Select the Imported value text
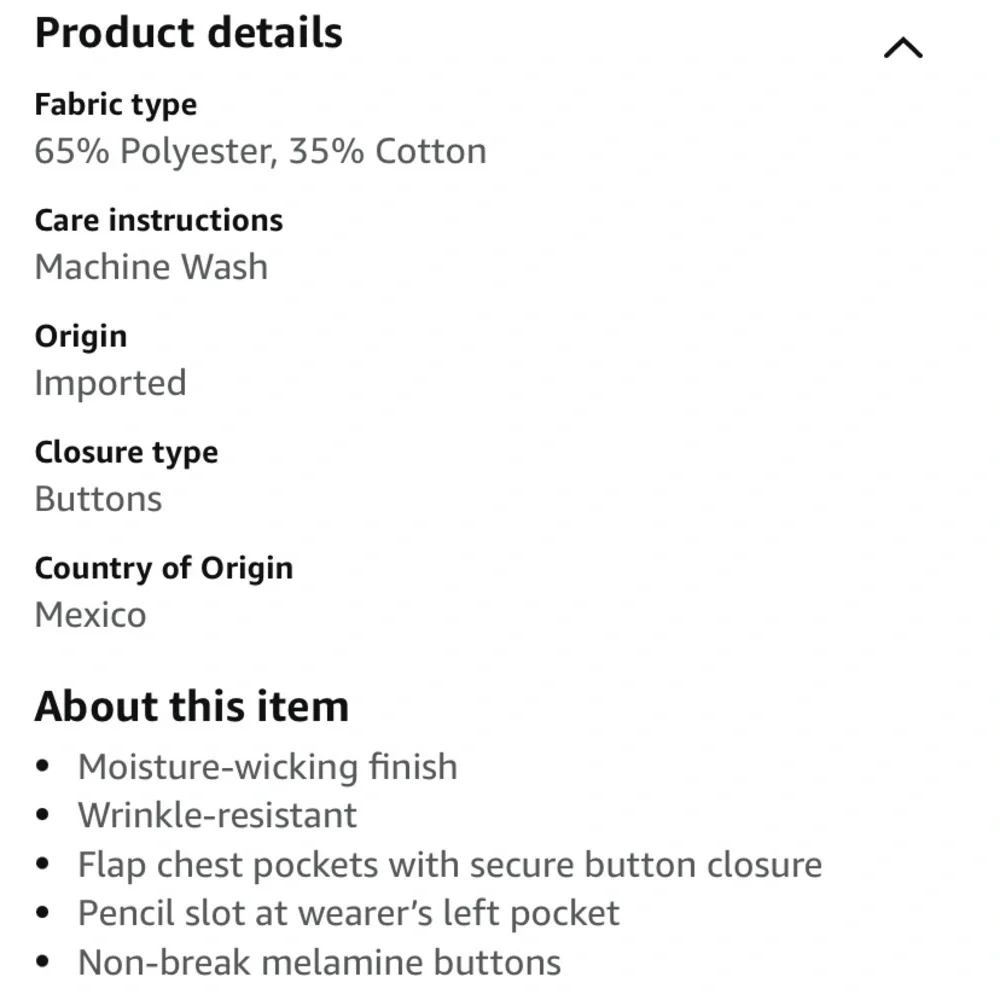This screenshot has width=1000, height=1000. pyautogui.click(x=110, y=383)
